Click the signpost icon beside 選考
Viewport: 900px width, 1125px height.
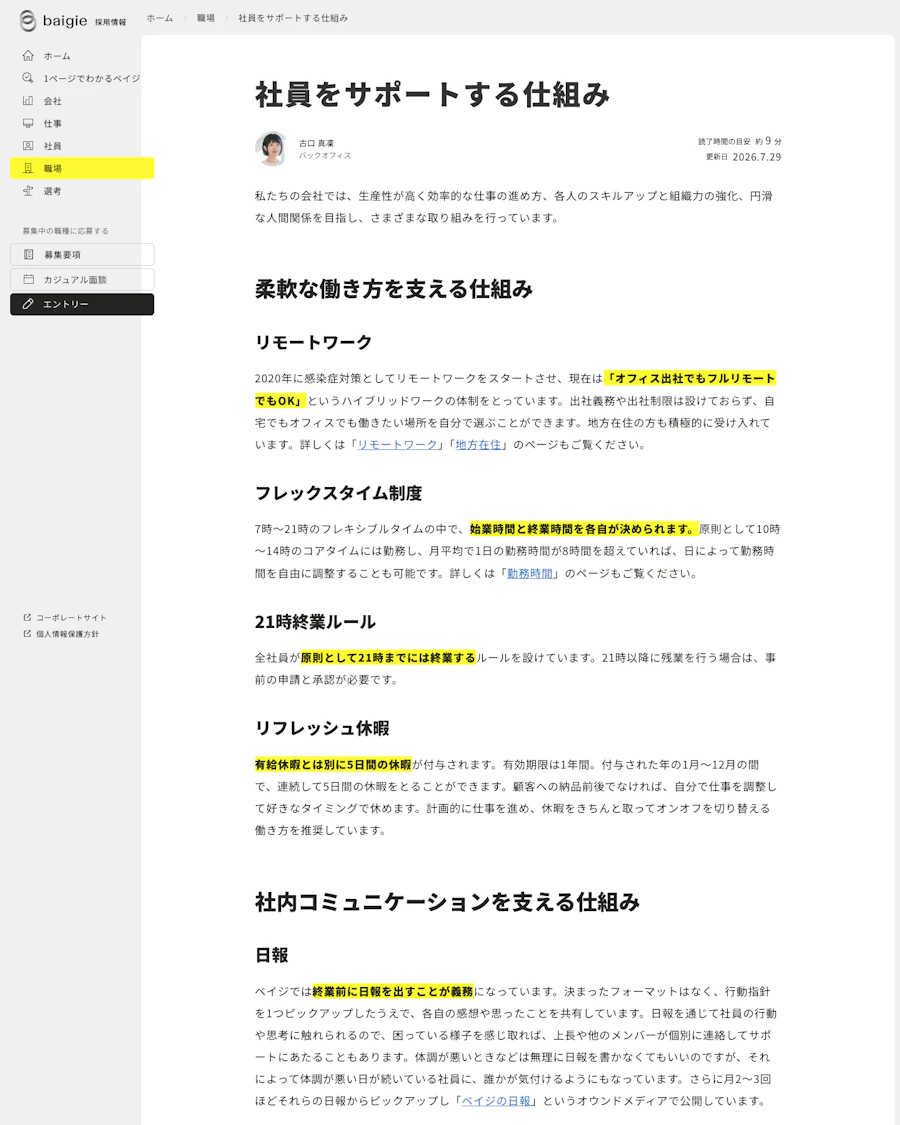click(x=28, y=191)
